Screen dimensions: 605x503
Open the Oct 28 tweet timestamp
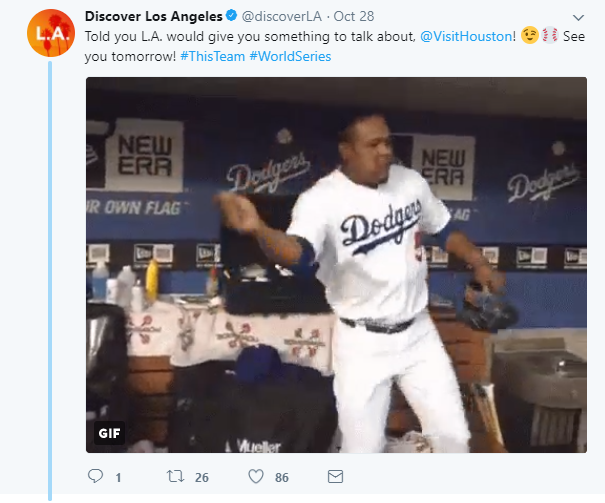click(x=354, y=17)
